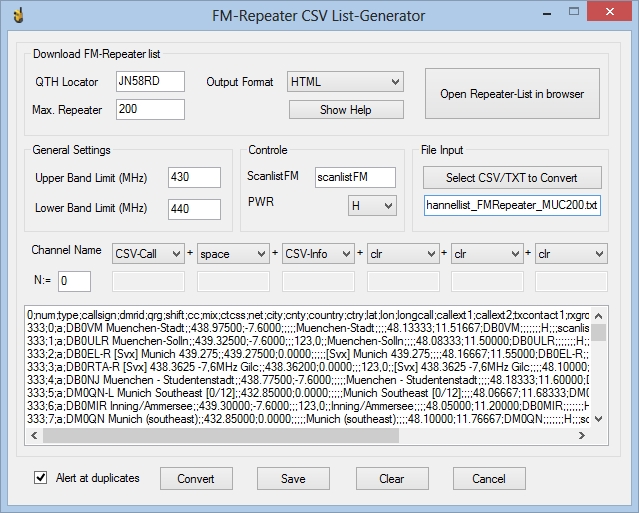Click the DB0MIR Inning/Ammersee row

pos(308,406)
